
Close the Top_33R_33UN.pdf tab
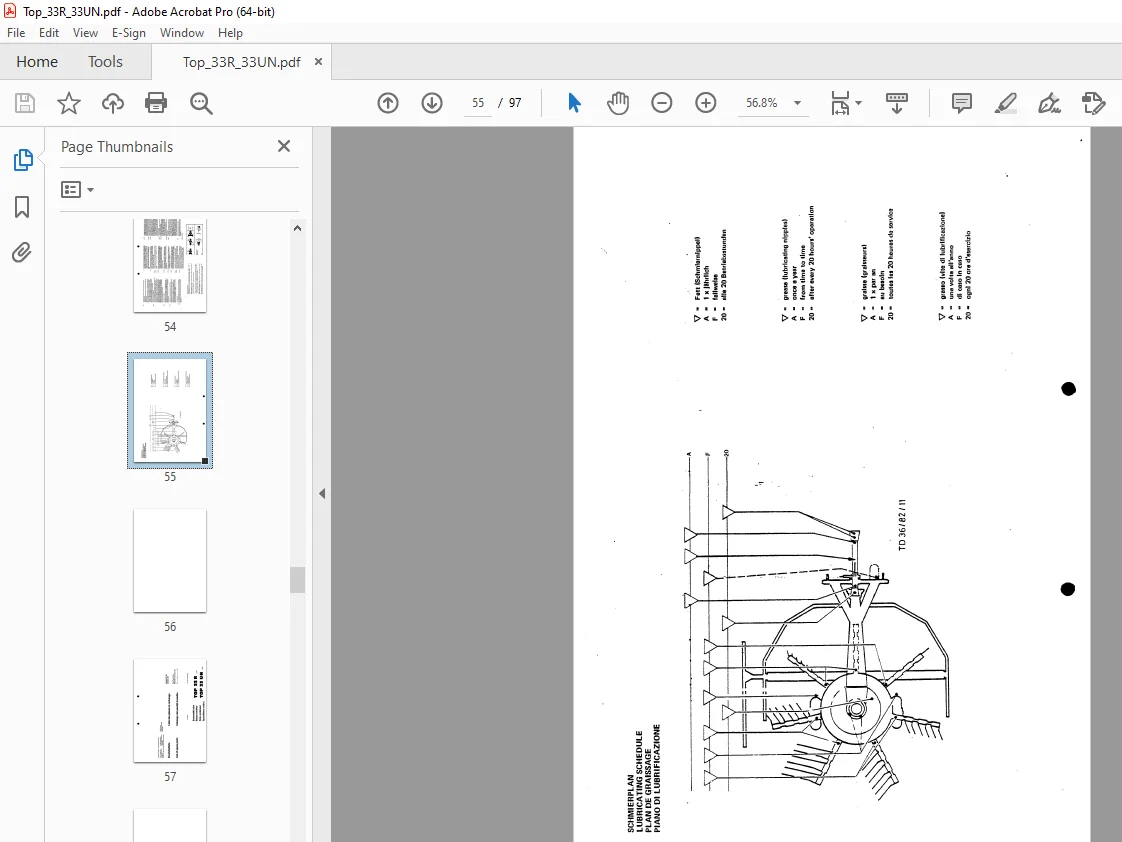[318, 62]
